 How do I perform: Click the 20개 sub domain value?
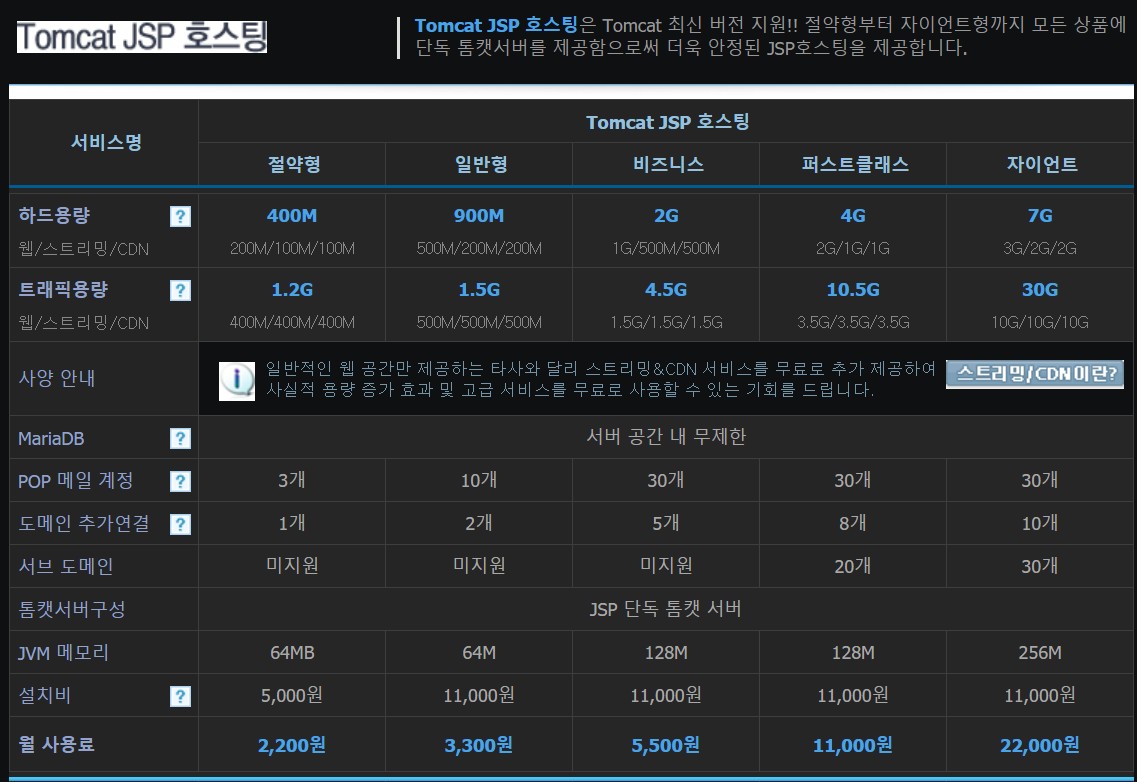coord(853,566)
